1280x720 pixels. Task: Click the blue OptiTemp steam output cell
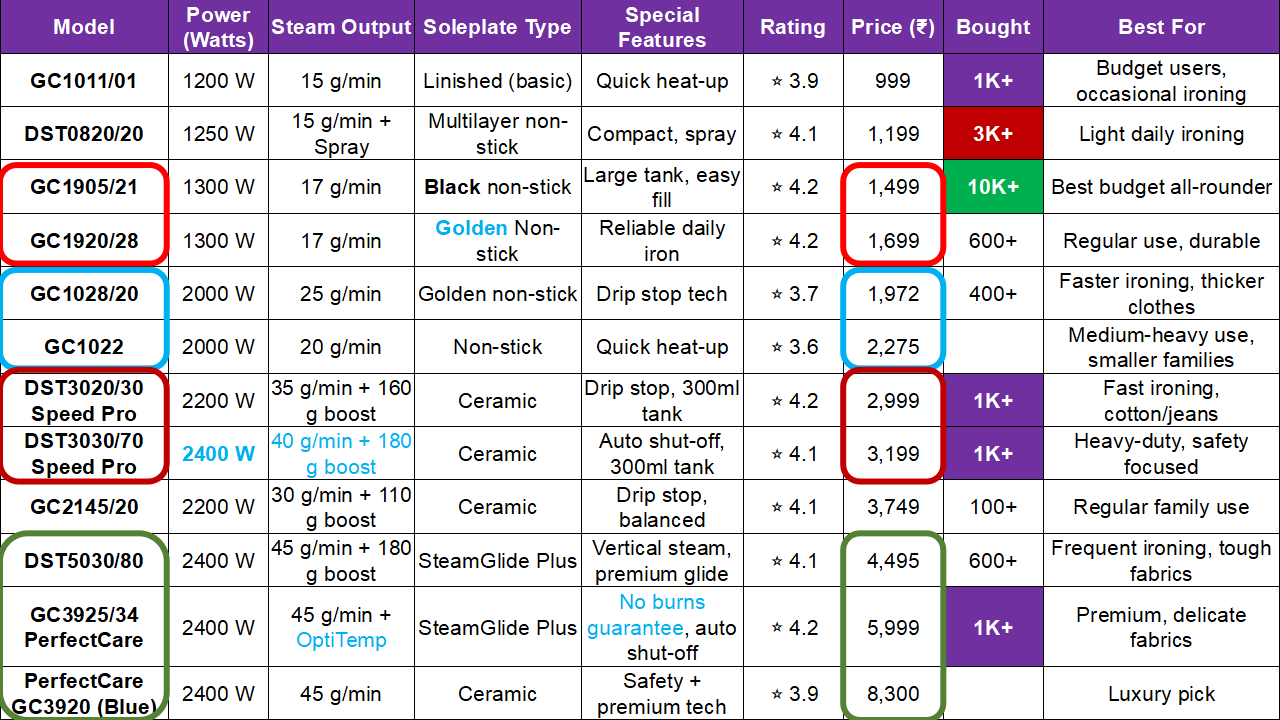point(341,628)
